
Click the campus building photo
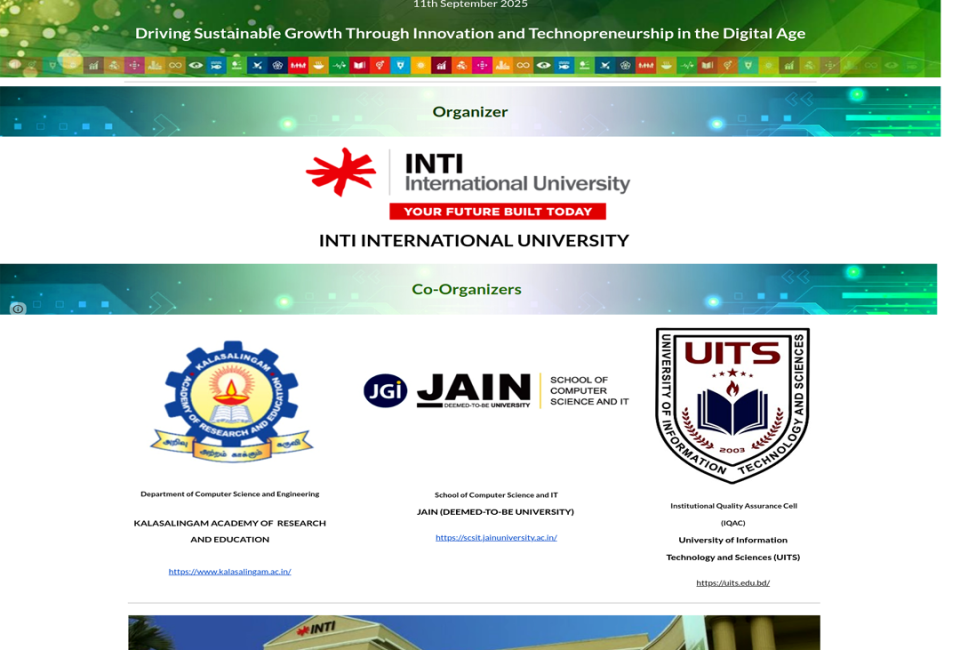474,633
